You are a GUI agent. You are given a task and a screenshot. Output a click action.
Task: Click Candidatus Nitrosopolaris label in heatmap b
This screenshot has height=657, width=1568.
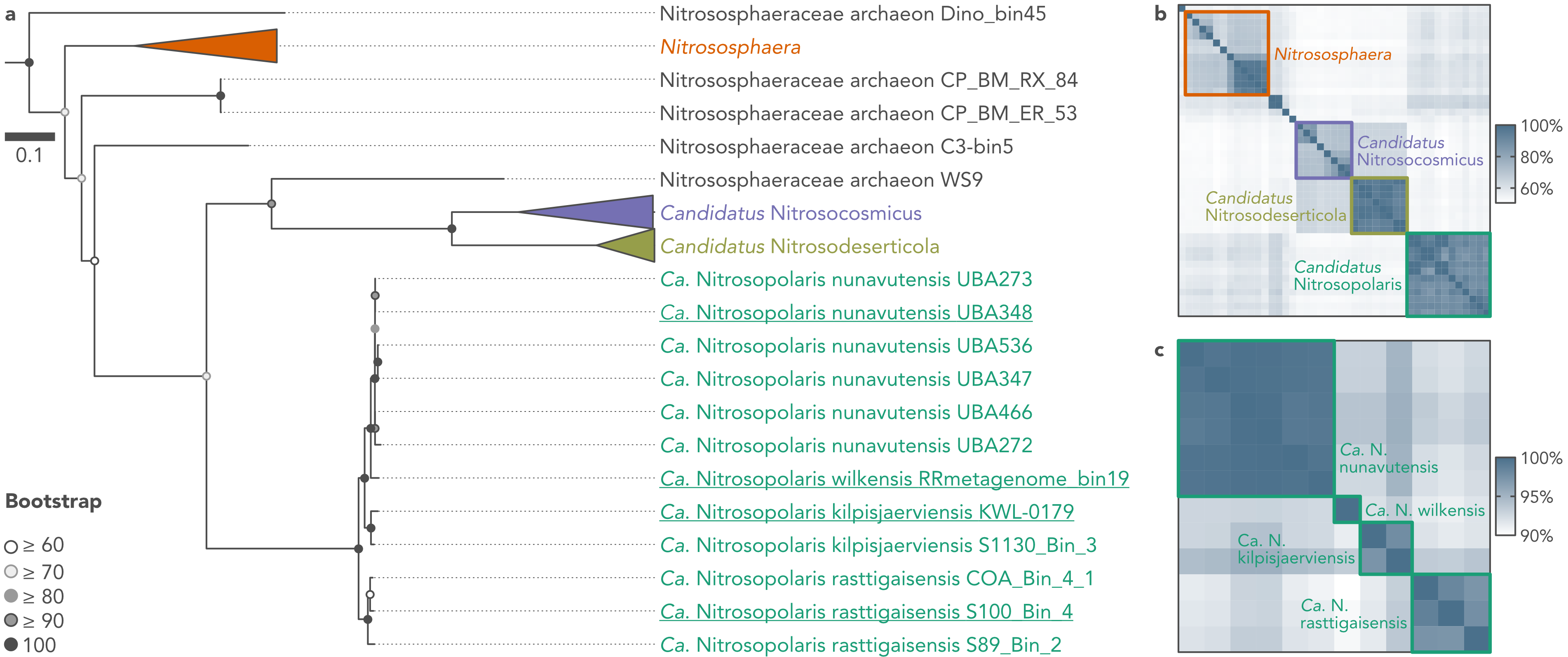click(1347, 275)
